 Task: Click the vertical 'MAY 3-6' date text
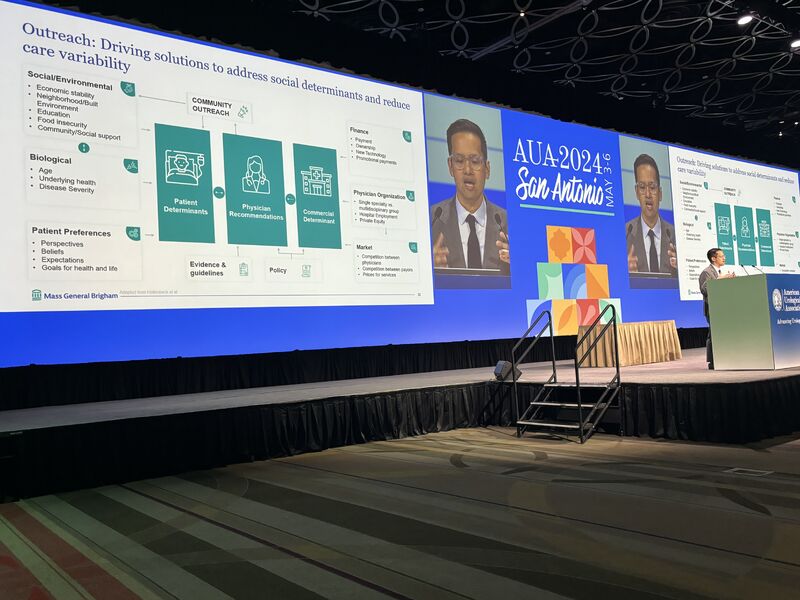point(608,179)
